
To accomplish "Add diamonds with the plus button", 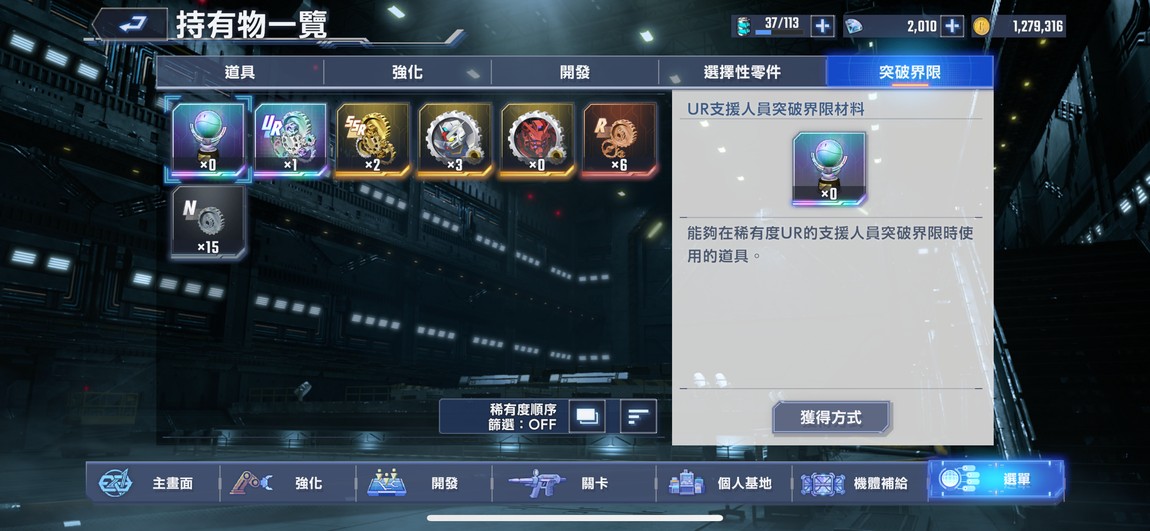I will [951, 26].
